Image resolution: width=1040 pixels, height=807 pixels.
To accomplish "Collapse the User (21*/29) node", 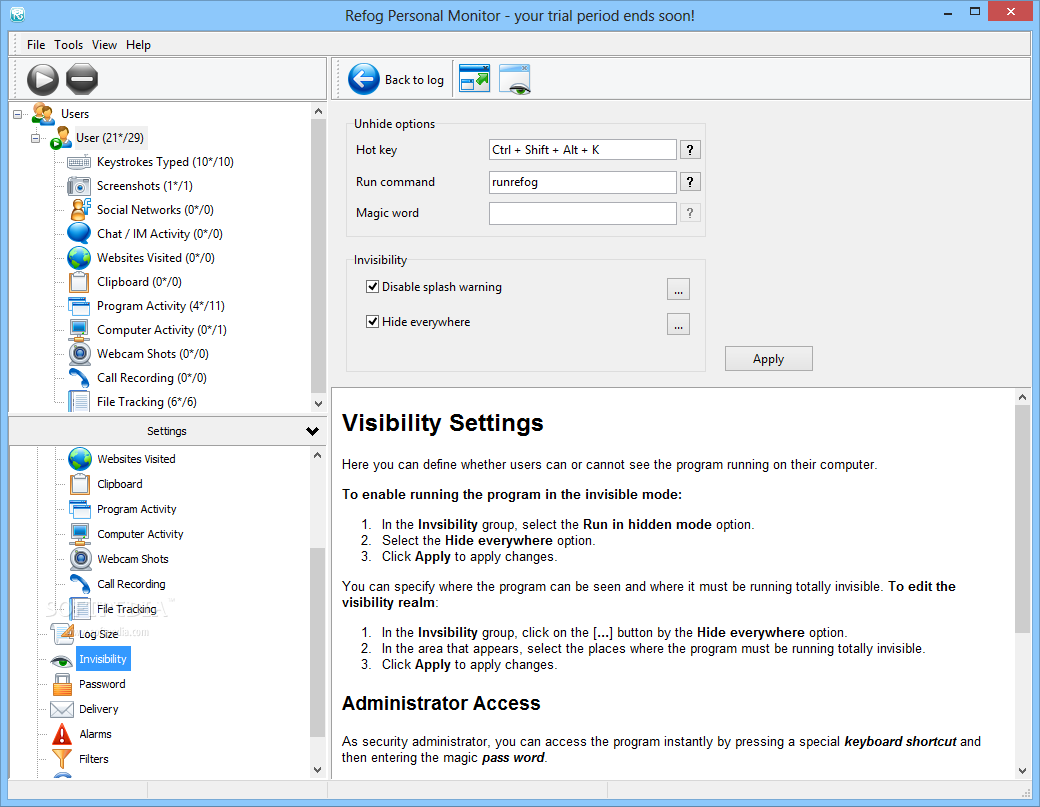I will [x=35, y=138].
